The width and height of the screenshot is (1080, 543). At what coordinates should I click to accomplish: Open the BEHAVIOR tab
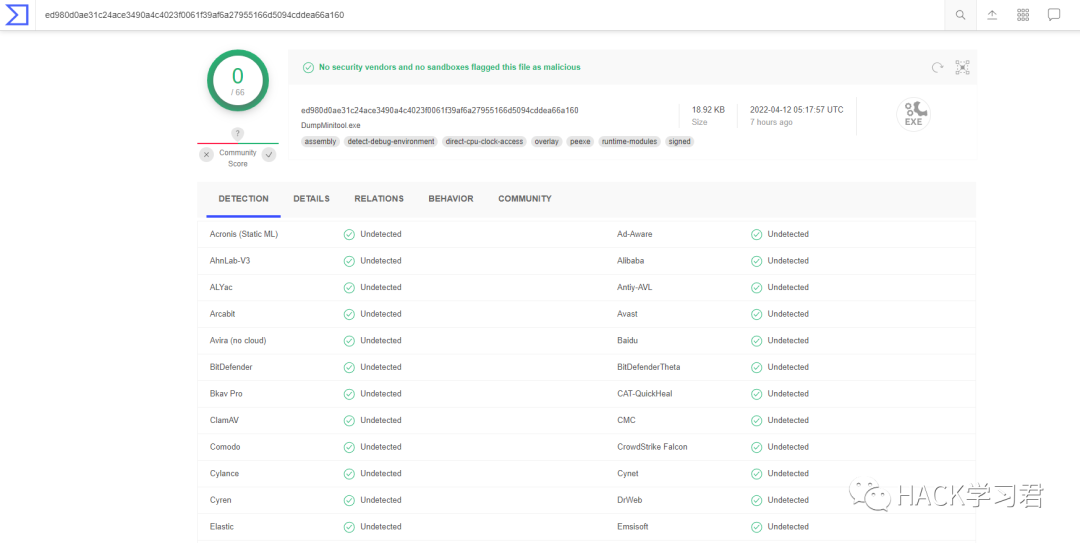pyautogui.click(x=450, y=198)
